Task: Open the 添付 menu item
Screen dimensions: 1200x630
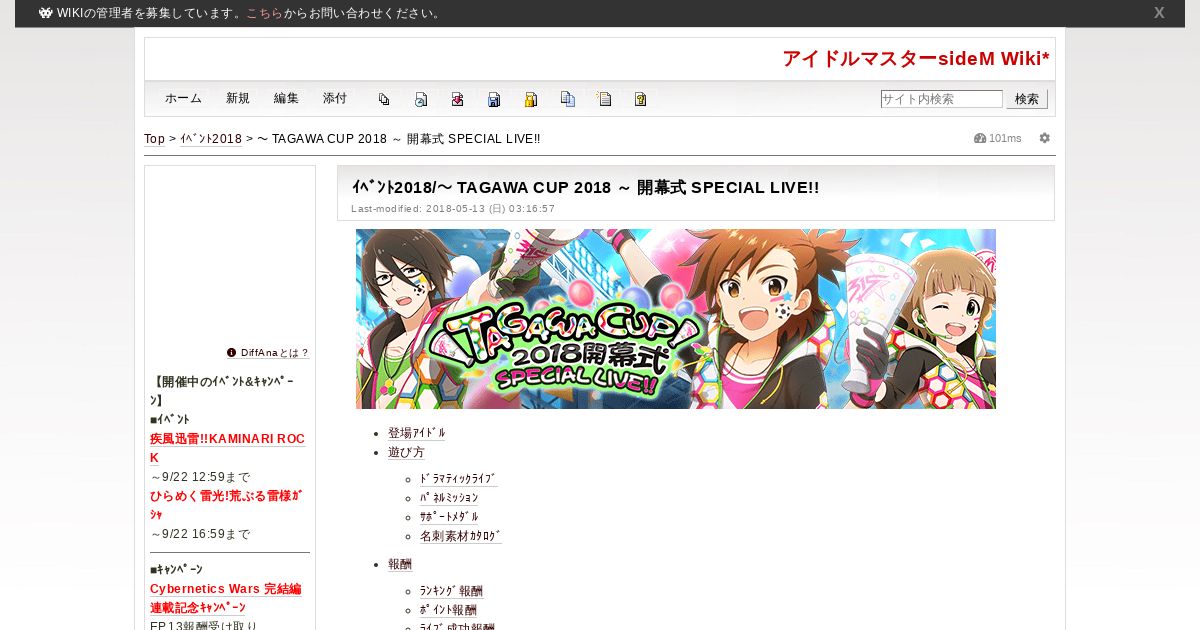Action: click(335, 99)
